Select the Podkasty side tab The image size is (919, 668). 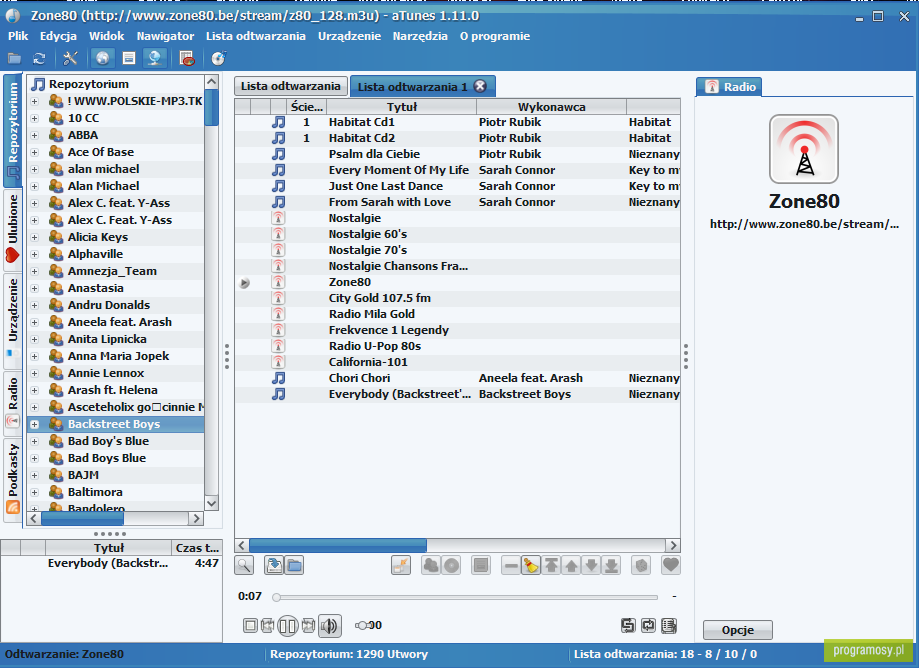pyautogui.click(x=13, y=479)
